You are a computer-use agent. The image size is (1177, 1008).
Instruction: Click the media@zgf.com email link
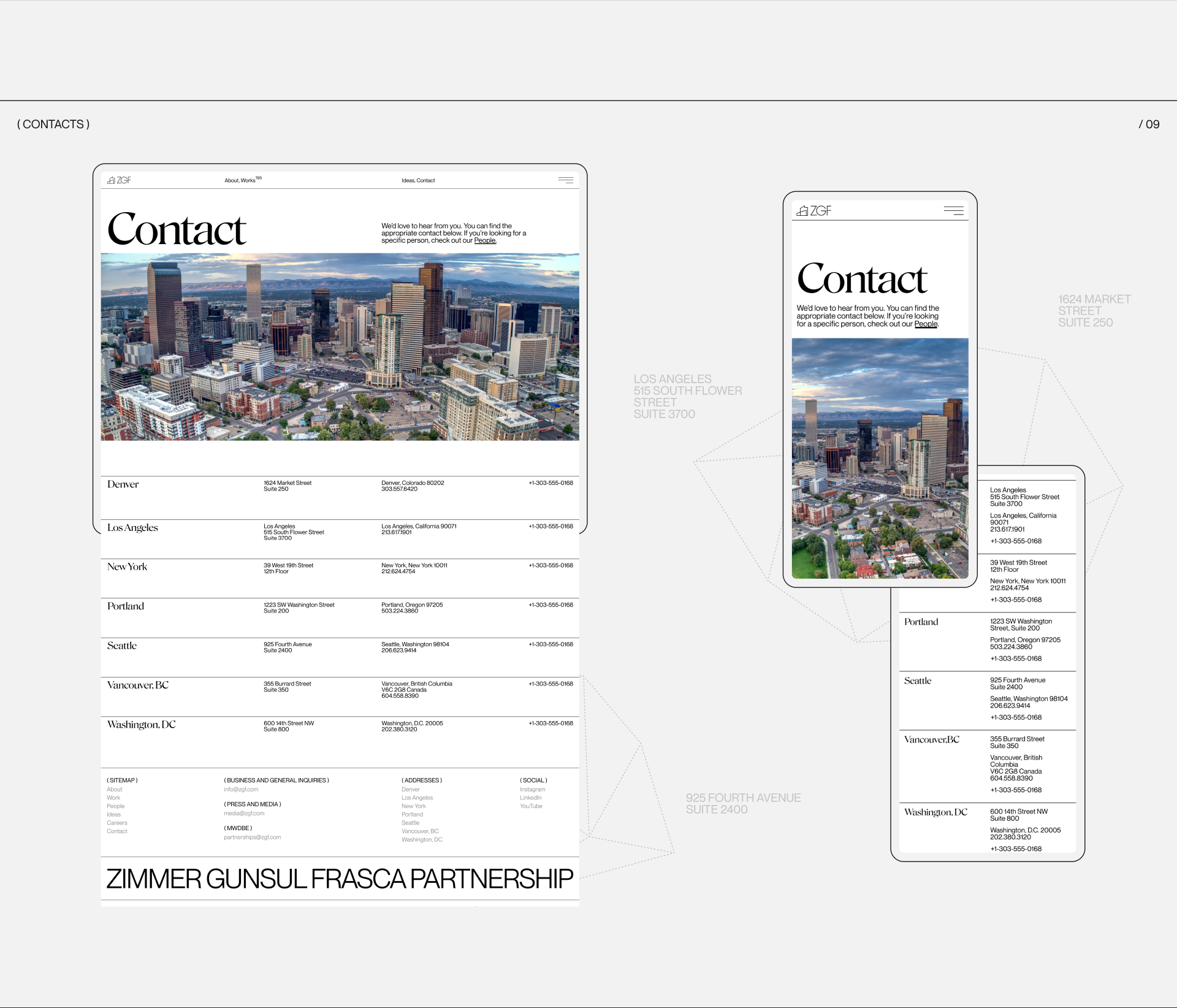[244, 814]
